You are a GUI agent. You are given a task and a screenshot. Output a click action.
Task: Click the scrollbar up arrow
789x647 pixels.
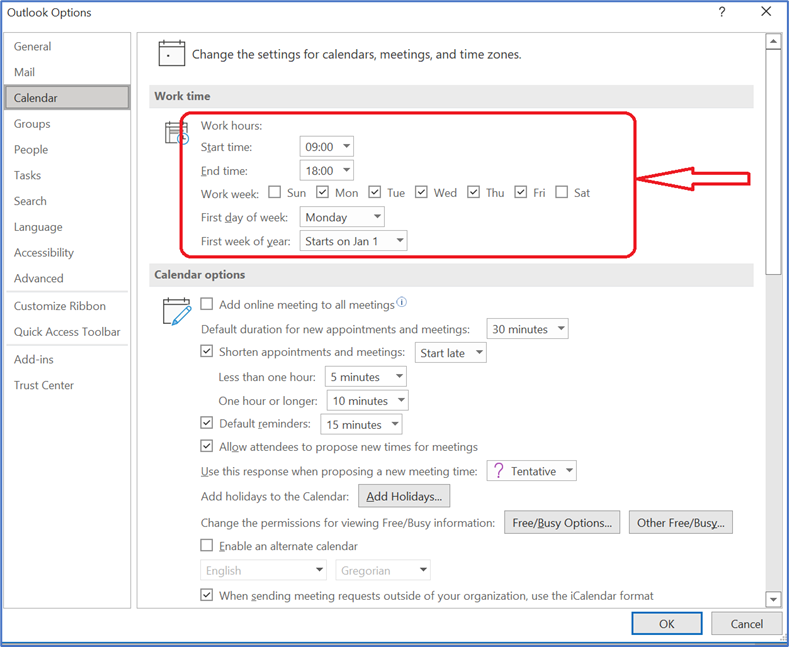click(773, 42)
